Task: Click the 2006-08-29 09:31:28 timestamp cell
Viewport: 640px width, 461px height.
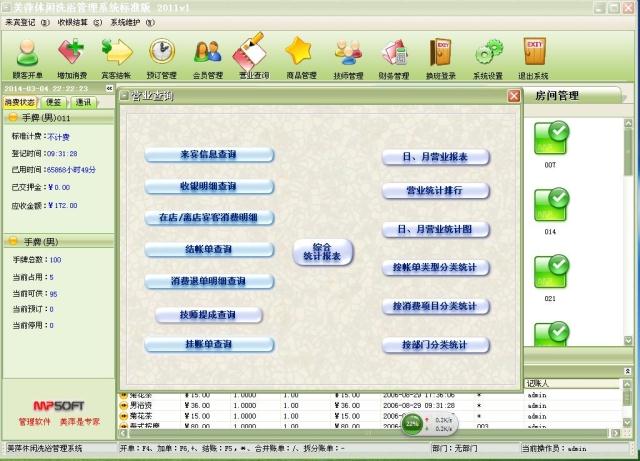Action: [419, 405]
